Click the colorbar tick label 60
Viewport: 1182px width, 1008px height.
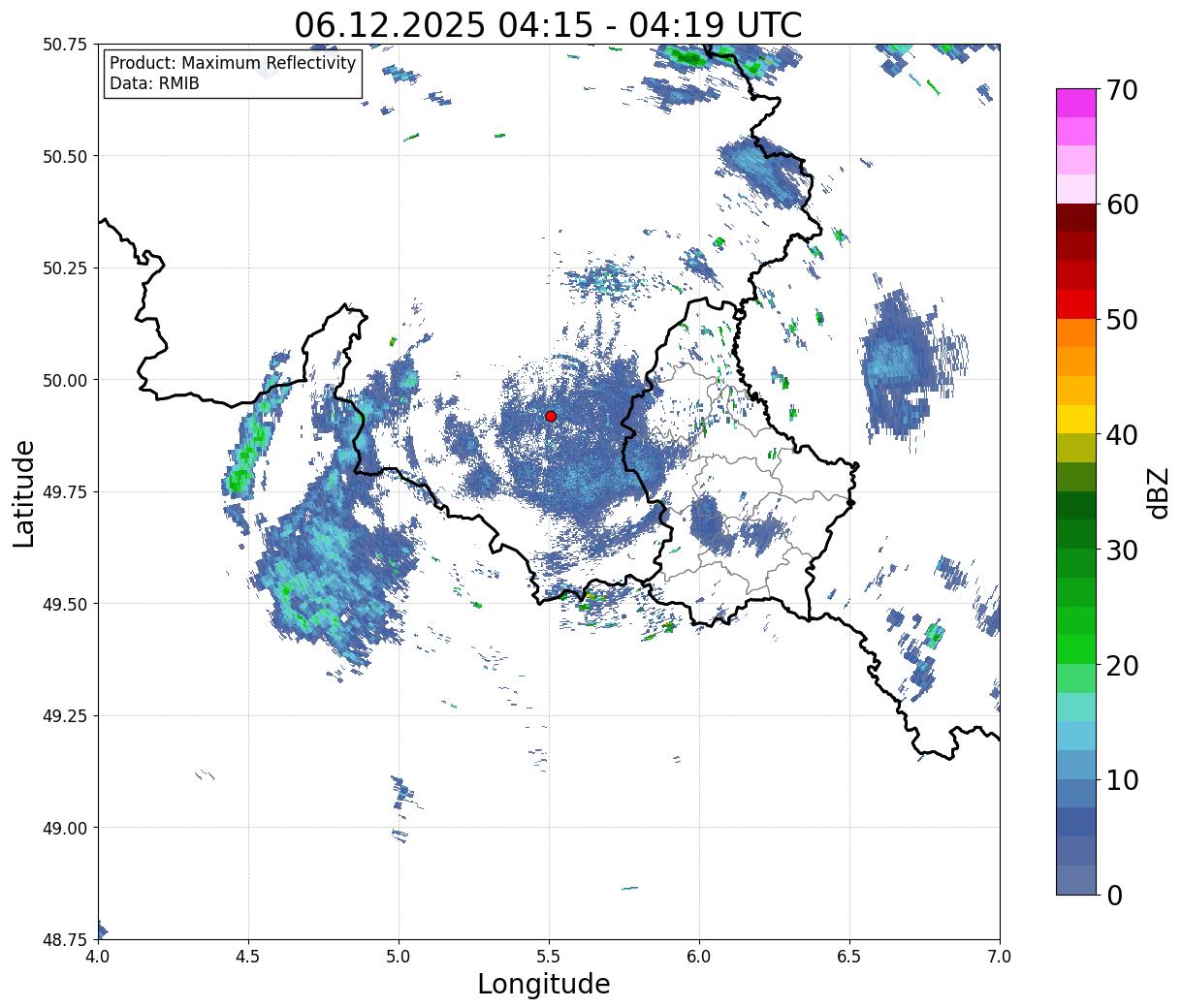point(1121,205)
